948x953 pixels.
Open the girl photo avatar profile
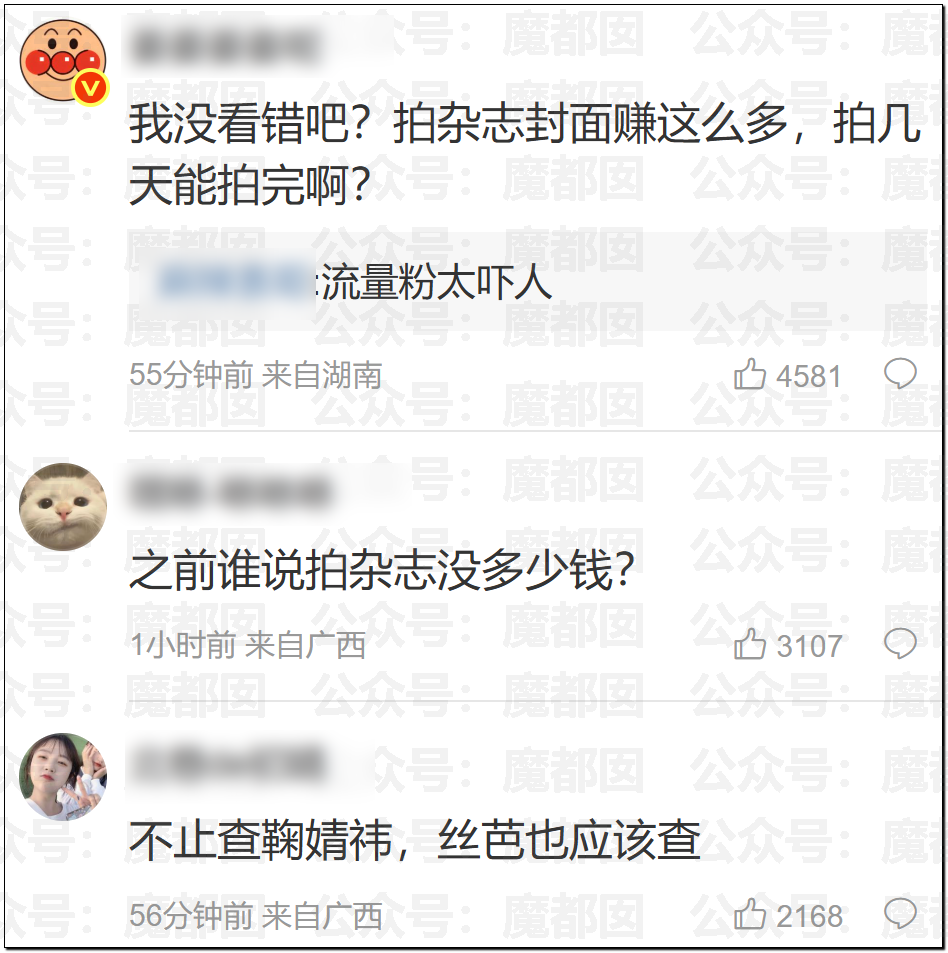63,777
